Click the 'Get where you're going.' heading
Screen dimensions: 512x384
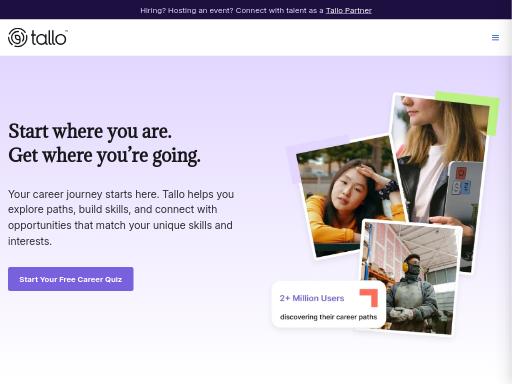[104, 156]
